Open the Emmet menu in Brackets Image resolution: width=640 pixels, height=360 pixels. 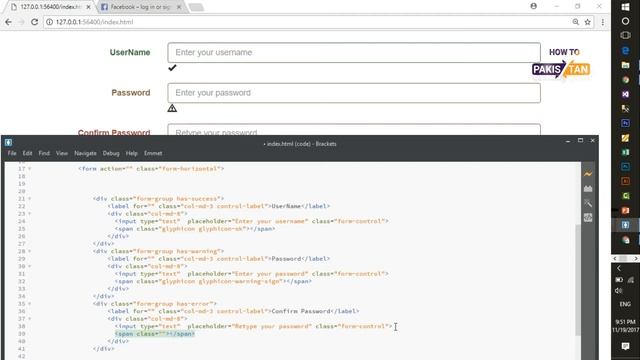point(153,153)
